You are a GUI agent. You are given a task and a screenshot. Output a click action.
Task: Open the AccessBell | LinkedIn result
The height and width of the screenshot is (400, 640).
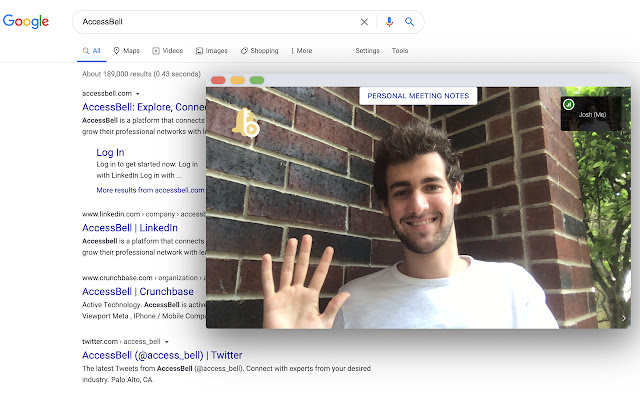pos(130,228)
